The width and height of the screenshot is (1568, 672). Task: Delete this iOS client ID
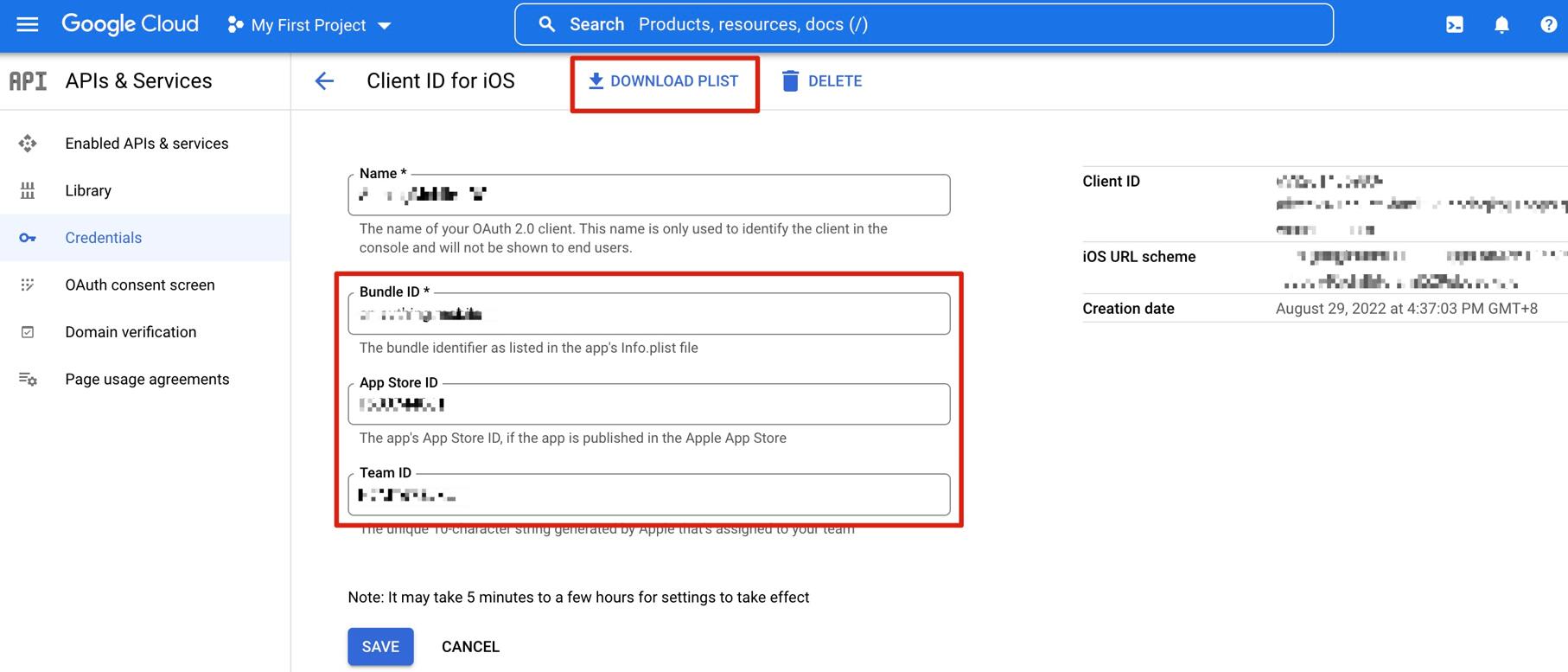point(822,81)
